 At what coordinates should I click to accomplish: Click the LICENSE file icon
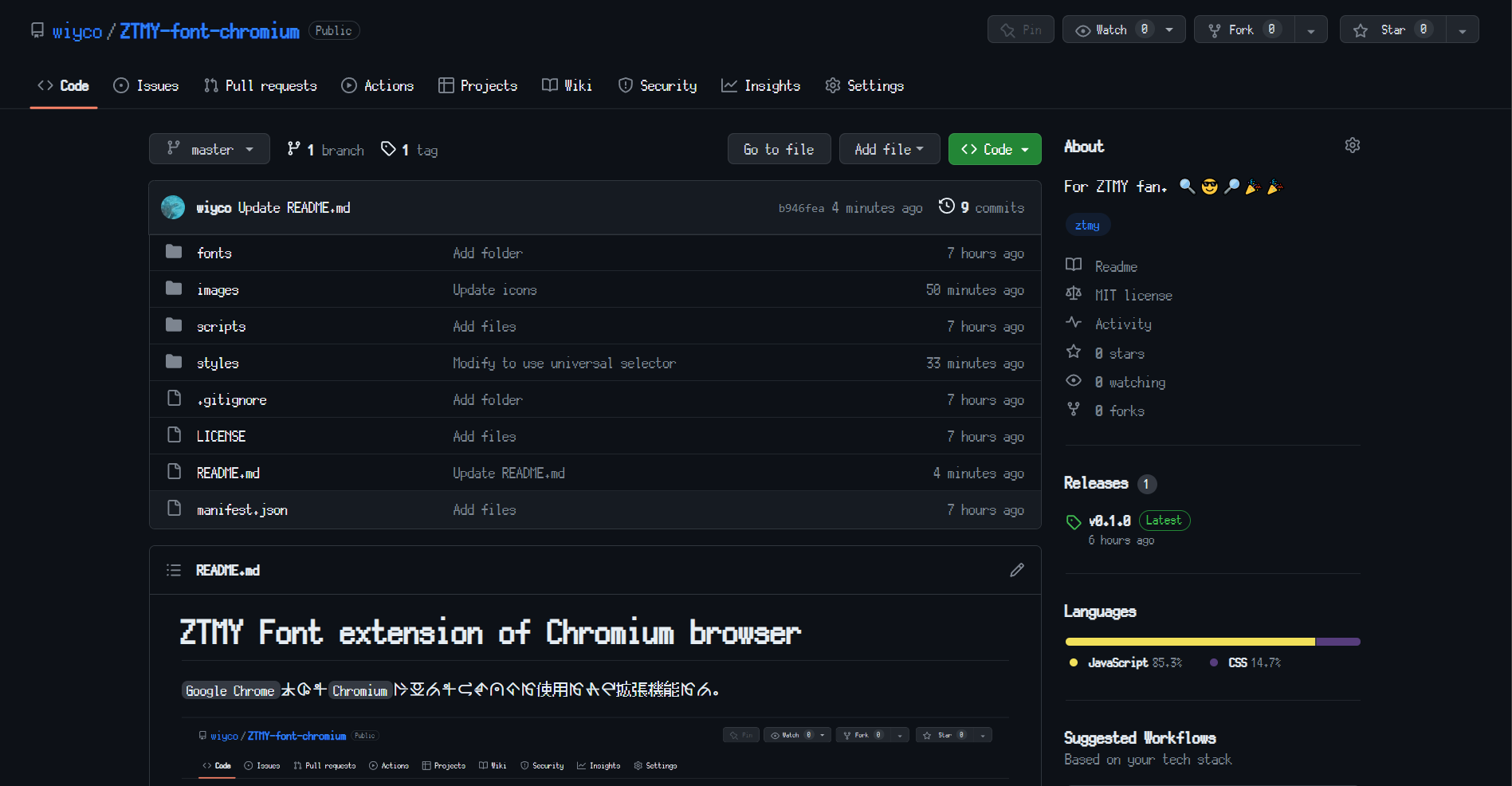click(174, 434)
